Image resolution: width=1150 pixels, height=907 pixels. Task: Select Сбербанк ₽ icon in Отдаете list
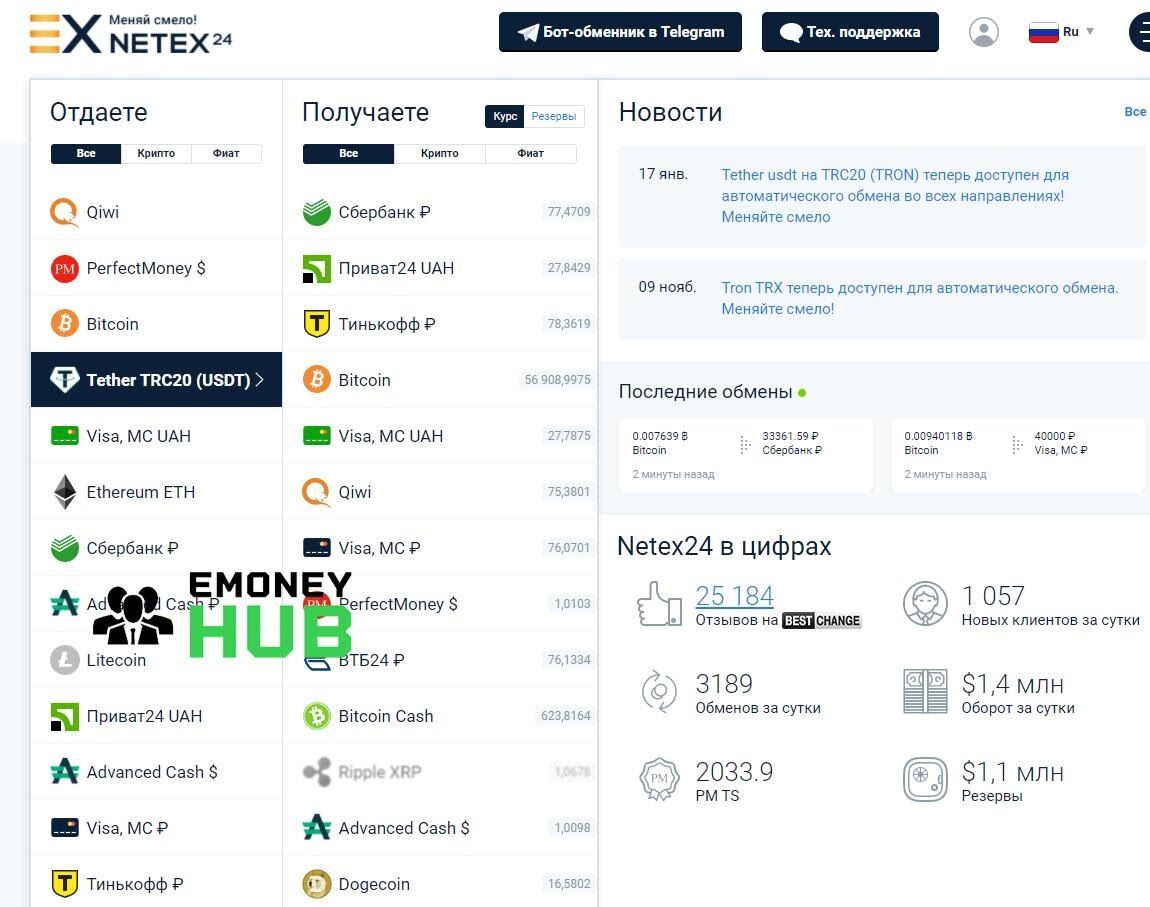[x=65, y=548]
